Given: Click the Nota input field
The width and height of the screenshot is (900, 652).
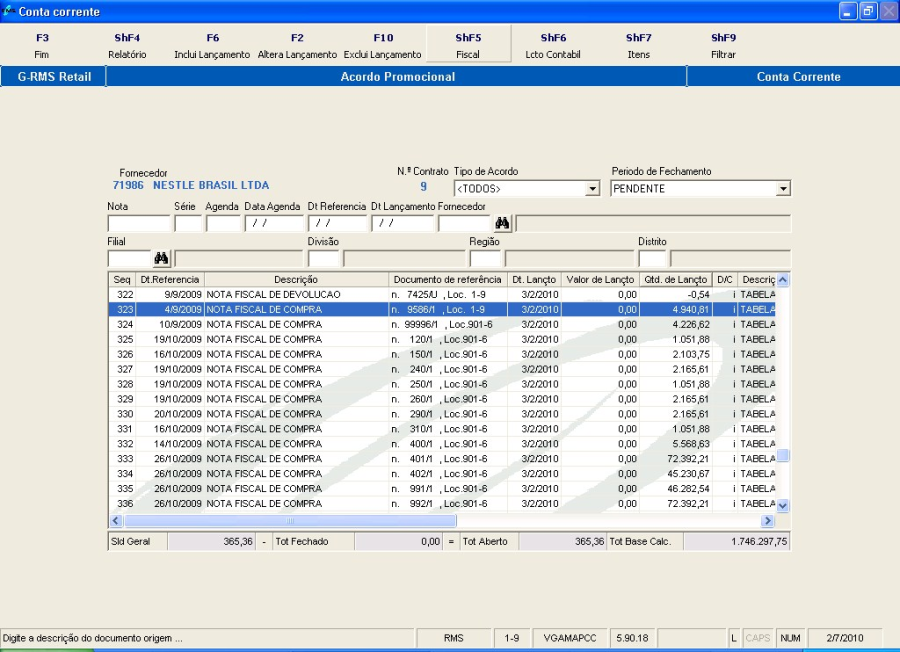Looking at the screenshot, I should [x=138, y=224].
